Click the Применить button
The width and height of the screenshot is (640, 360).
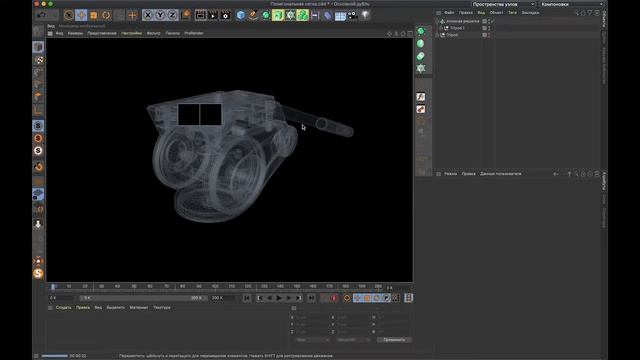click(x=394, y=340)
